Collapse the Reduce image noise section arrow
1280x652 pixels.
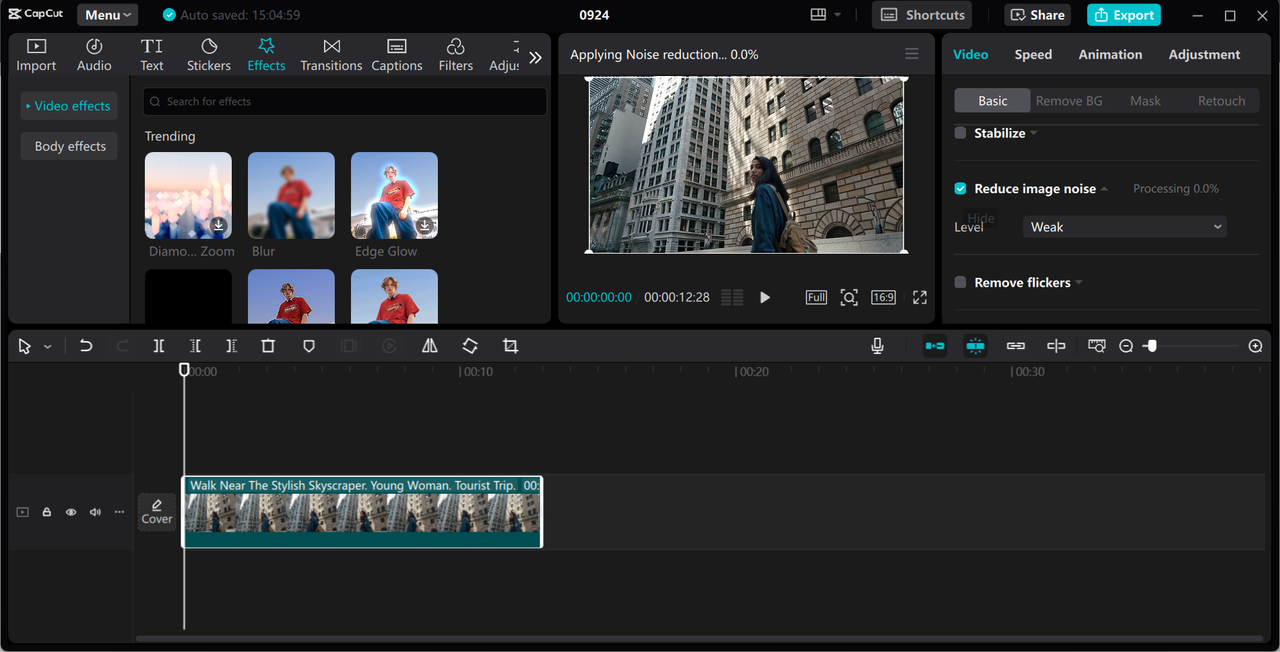1104,189
